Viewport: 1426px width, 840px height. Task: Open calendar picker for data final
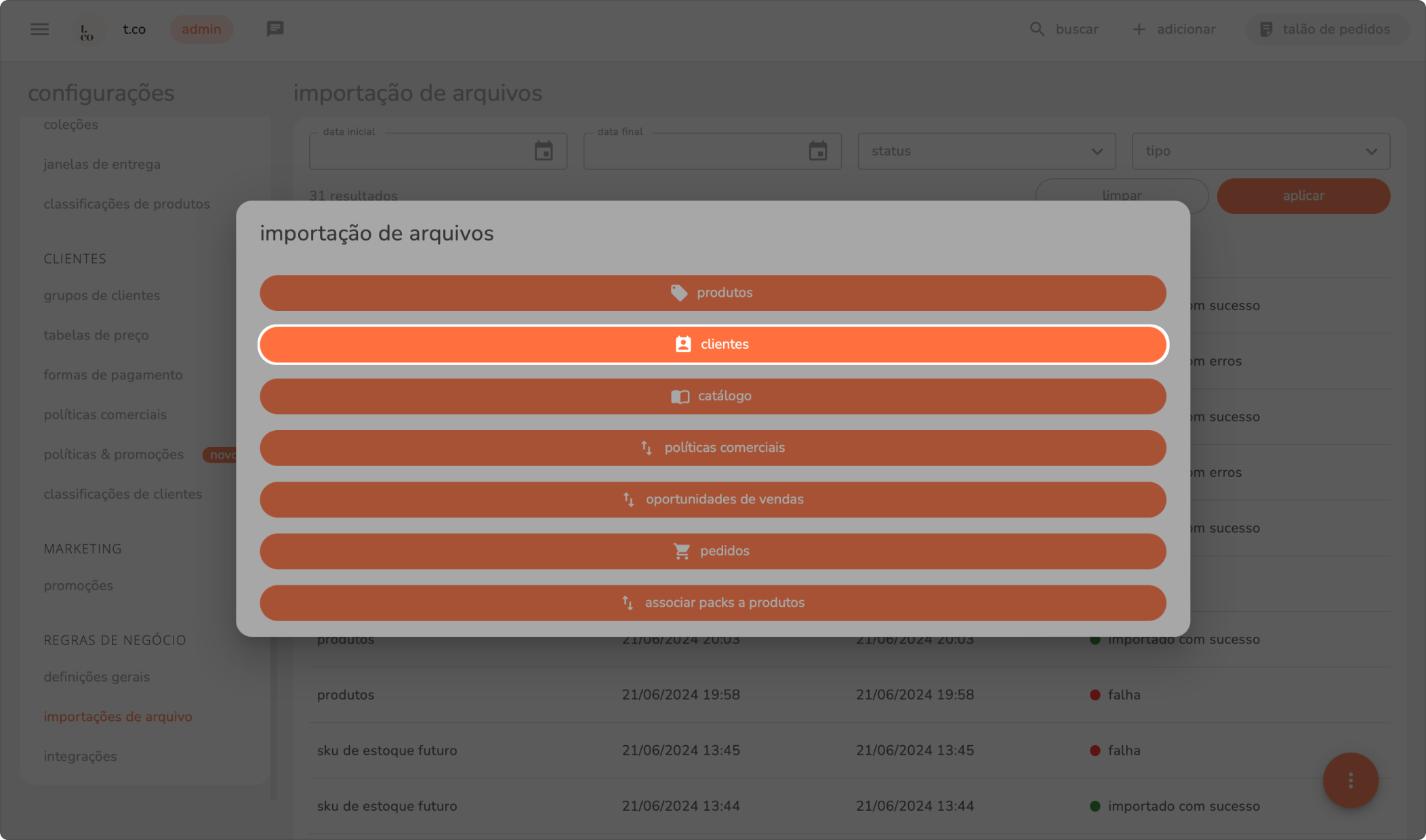(818, 151)
